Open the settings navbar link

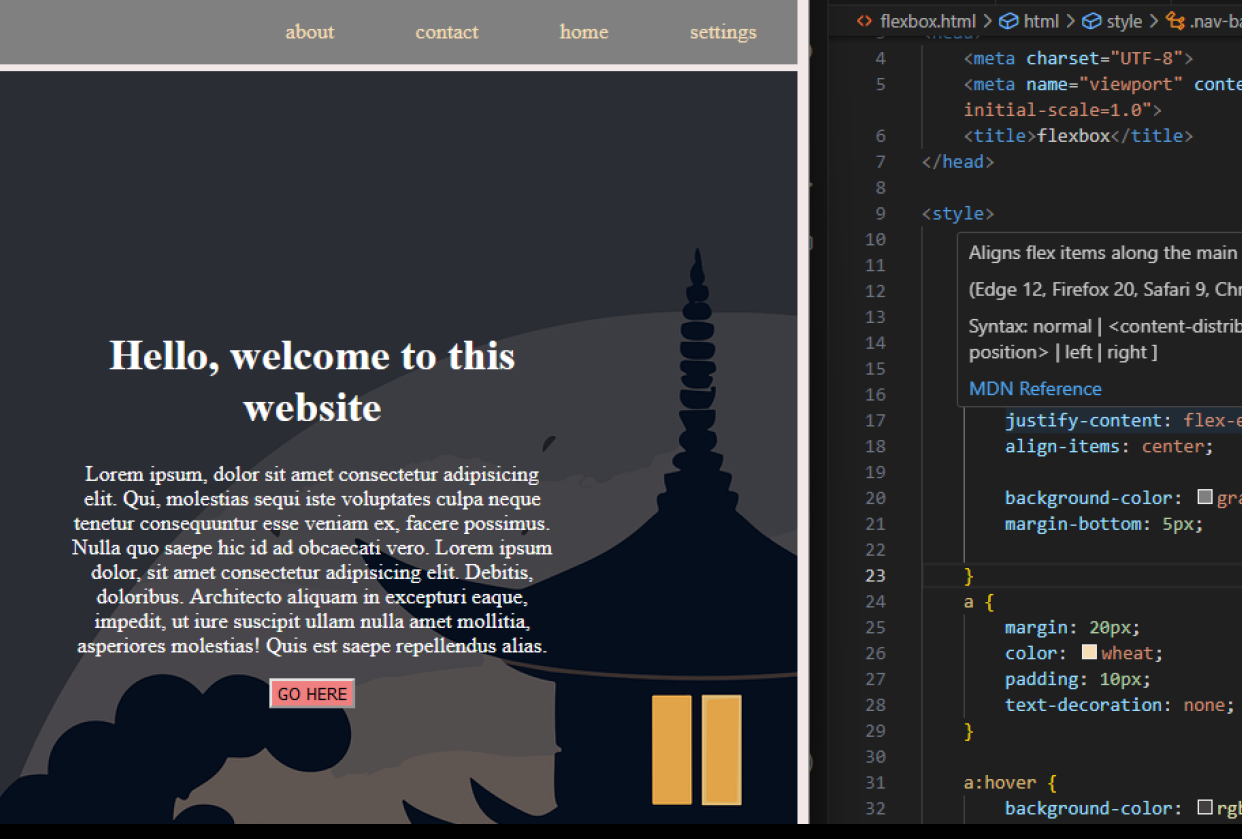(x=723, y=32)
